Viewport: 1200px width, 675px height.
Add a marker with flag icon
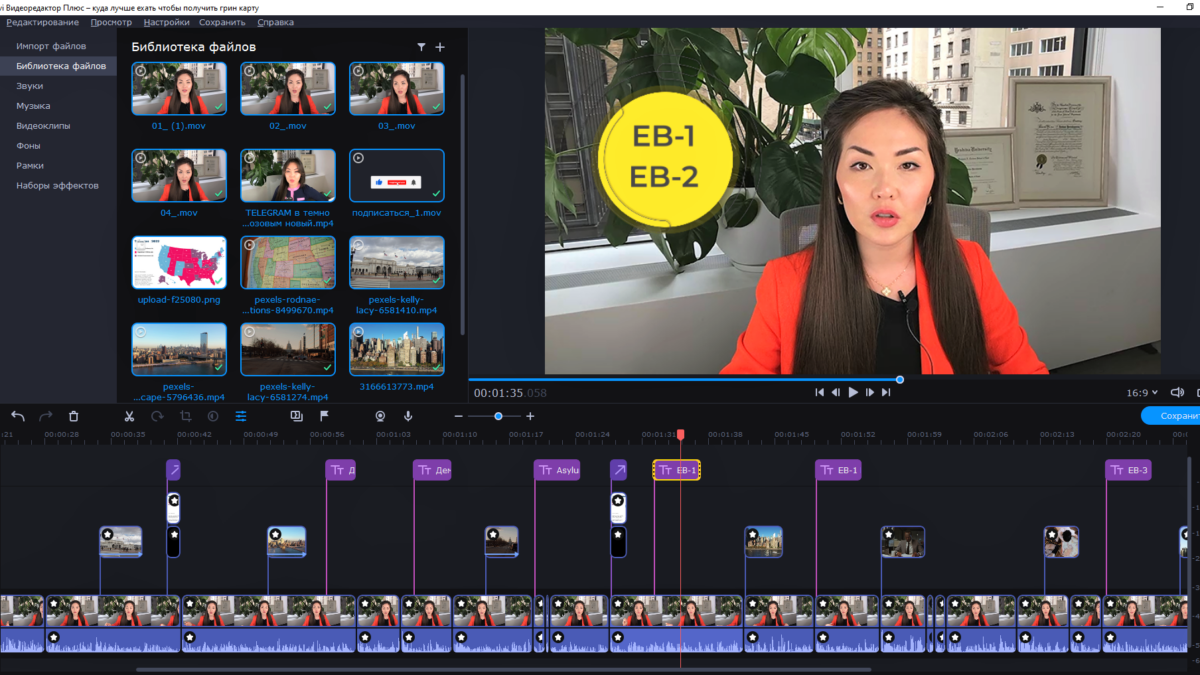point(324,416)
